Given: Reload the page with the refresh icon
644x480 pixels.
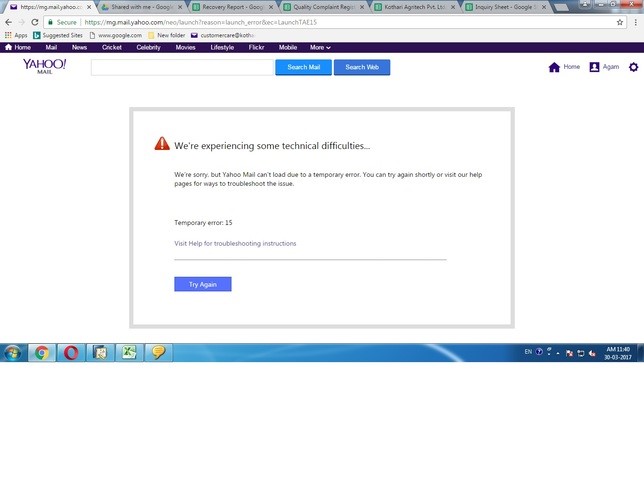Looking at the screenshot, I should click(x=35, y=22).
